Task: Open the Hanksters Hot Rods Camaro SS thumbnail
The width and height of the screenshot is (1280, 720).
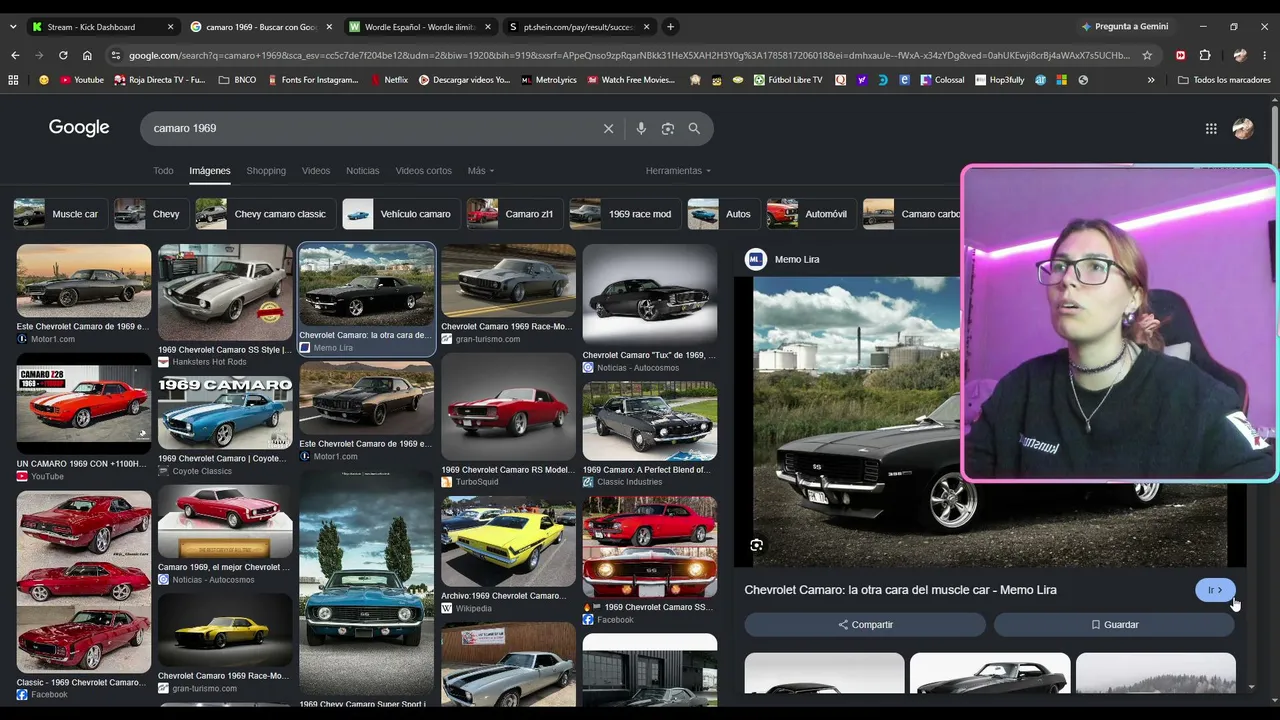Action: click(225, 293)
